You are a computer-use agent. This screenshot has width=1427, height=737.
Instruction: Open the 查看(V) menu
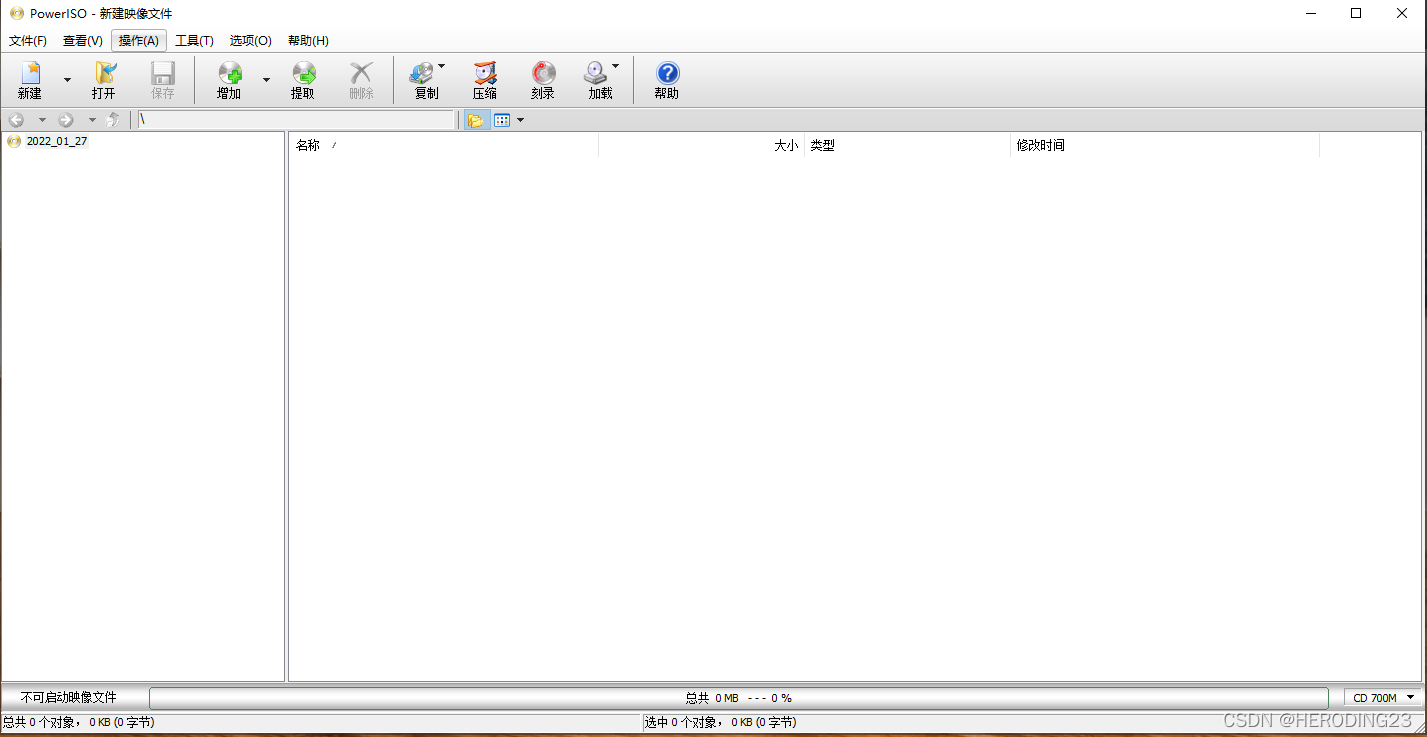(83, 41)
